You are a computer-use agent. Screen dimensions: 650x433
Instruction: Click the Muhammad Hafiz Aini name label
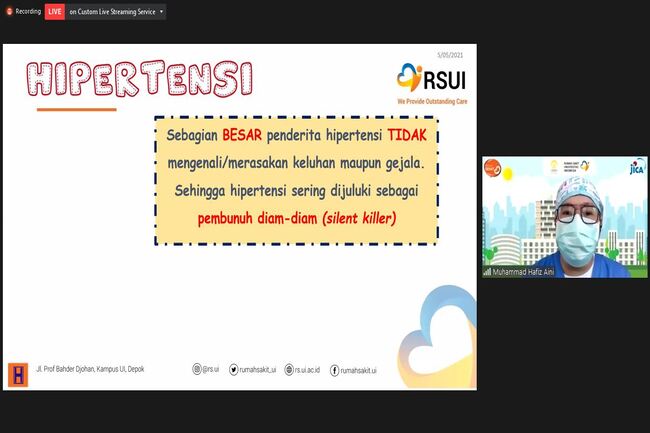pos(524,271)
